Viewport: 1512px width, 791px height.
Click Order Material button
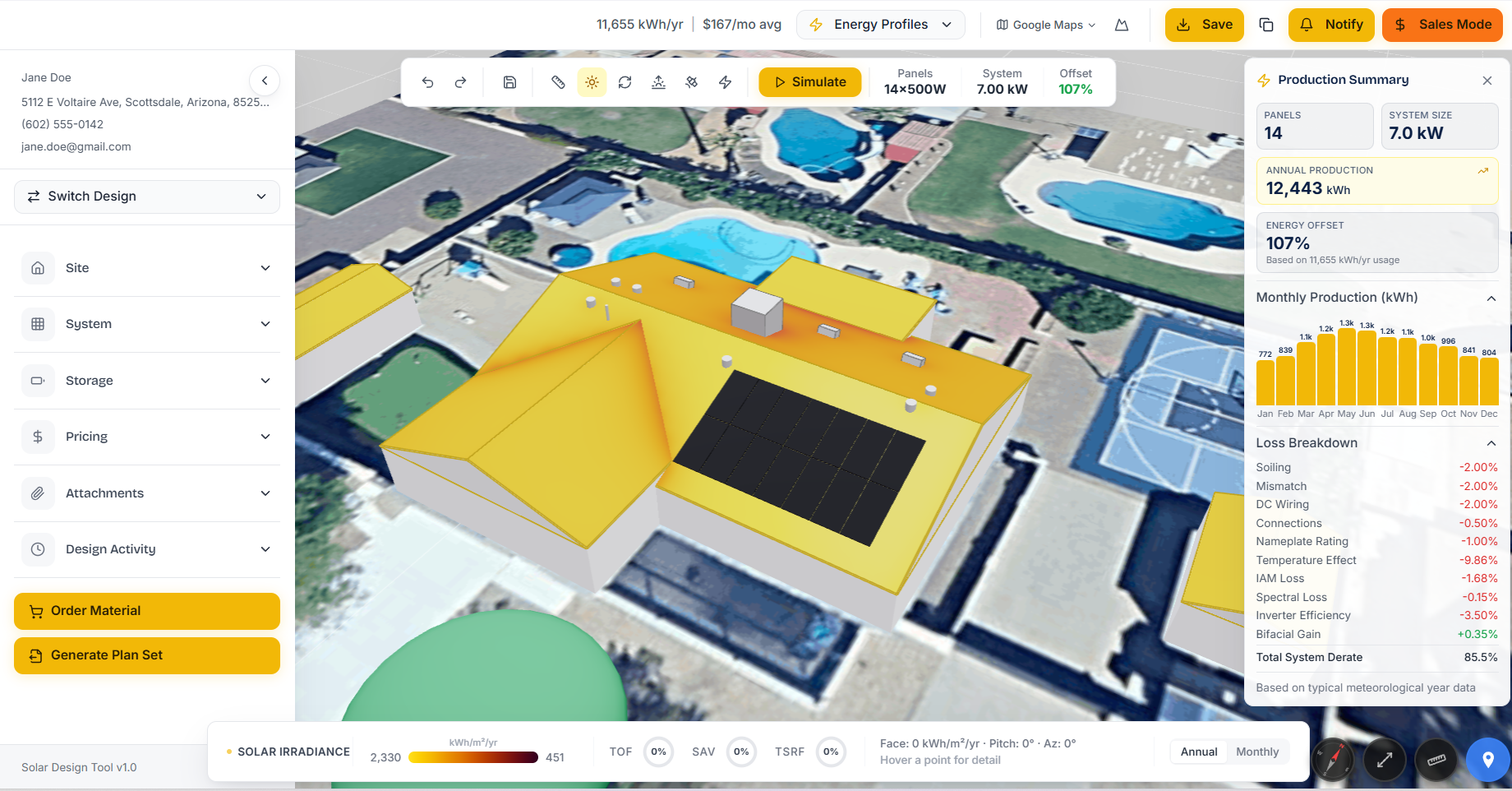[x=147, y=611]
